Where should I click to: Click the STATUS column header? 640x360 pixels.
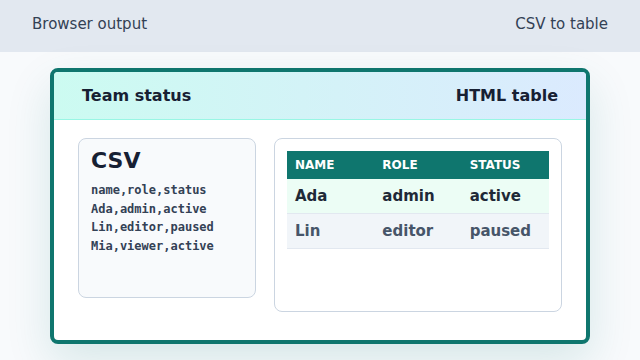[505, 165]
